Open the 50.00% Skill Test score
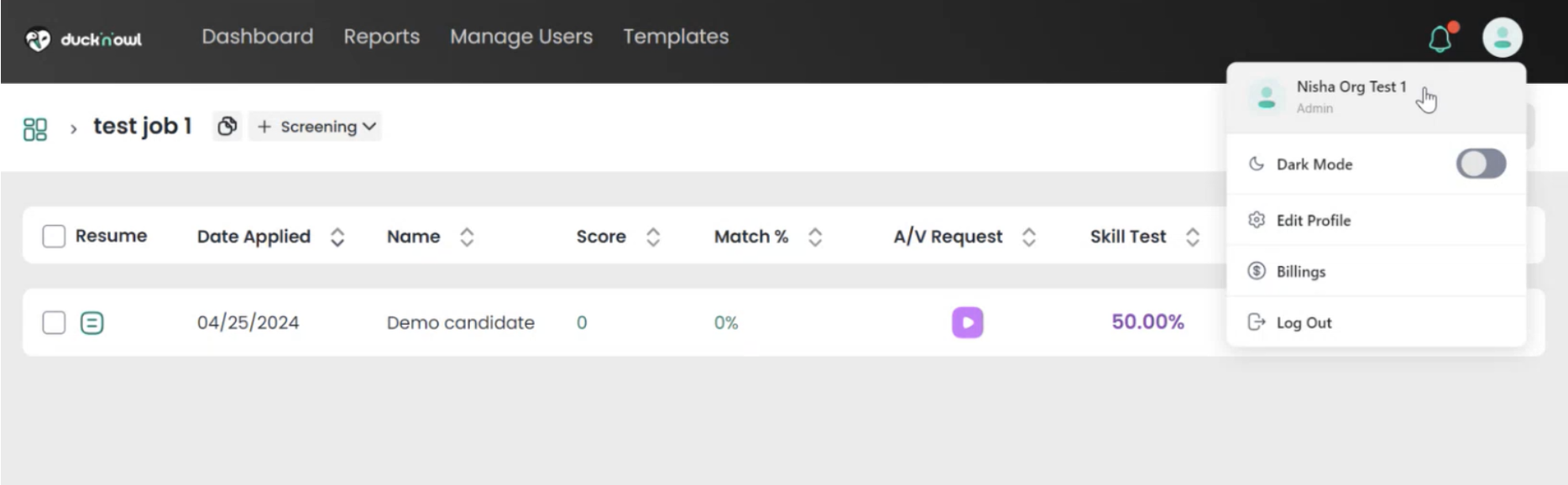 [x=1147, y=322]
